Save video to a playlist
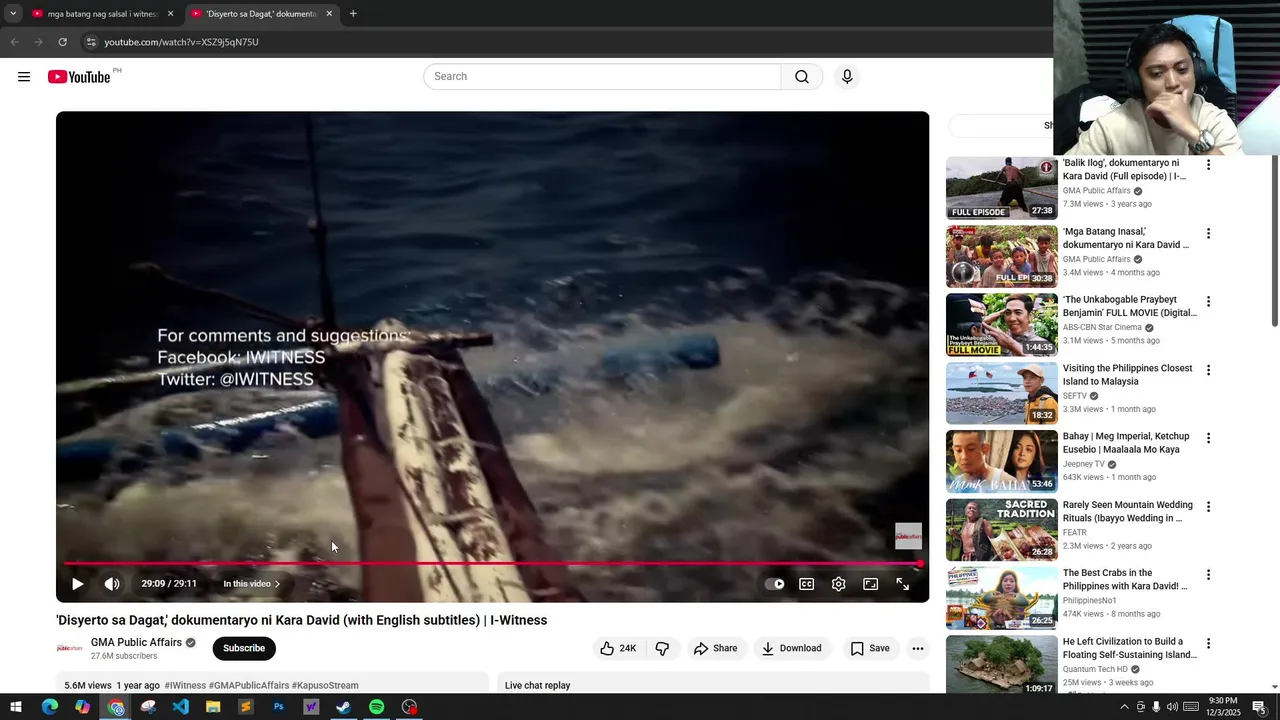 tap(870, 648)
